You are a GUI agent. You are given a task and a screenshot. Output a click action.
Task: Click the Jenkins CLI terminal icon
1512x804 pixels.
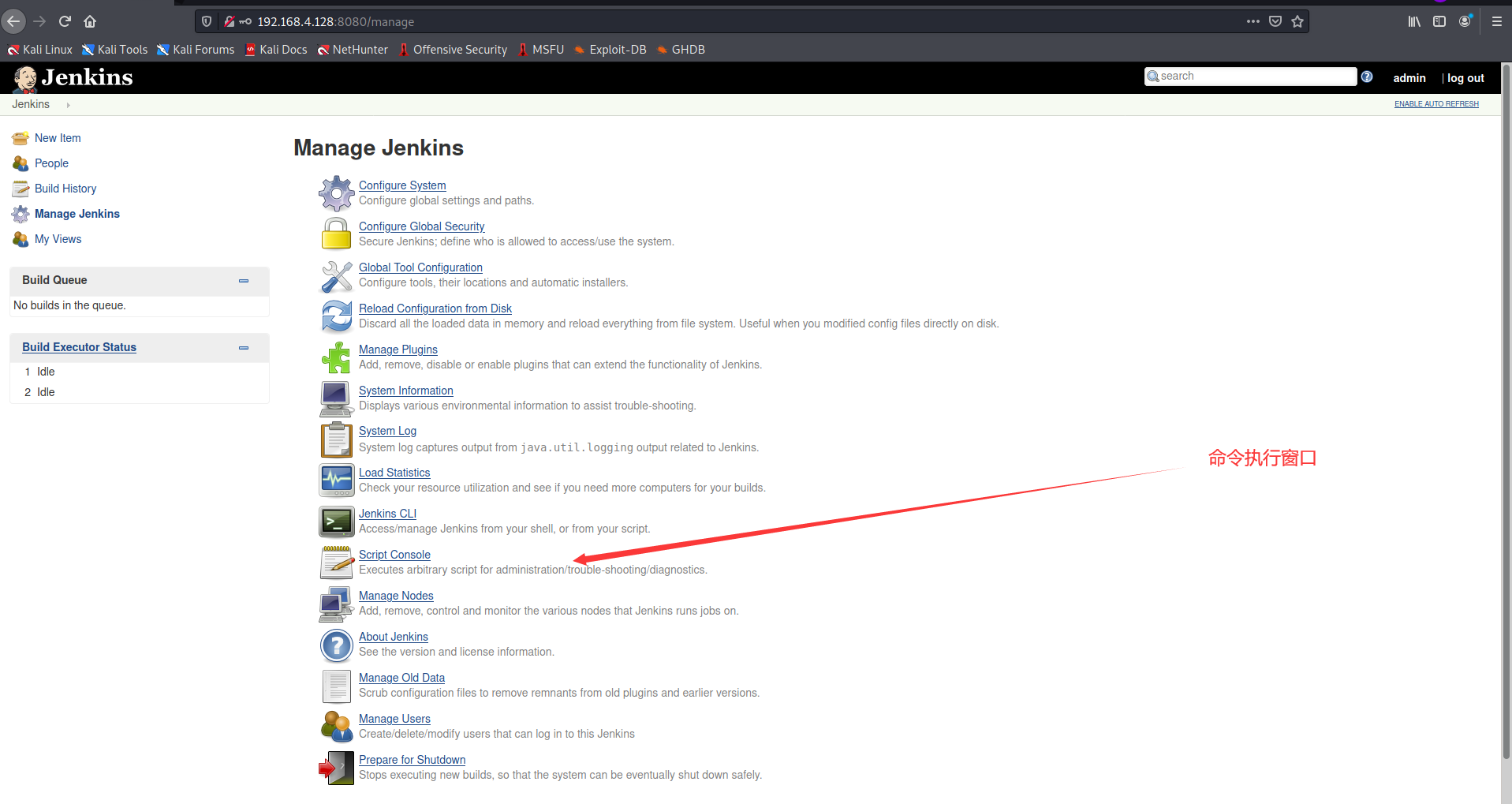pos(337,522)
